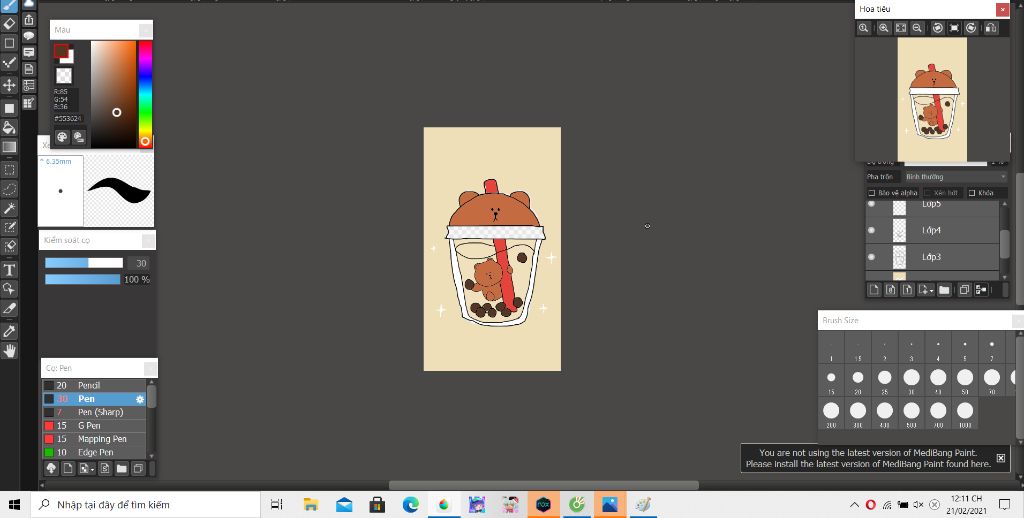
Task: Select the Brush tool in the toolbar
Action: (9, 5)
